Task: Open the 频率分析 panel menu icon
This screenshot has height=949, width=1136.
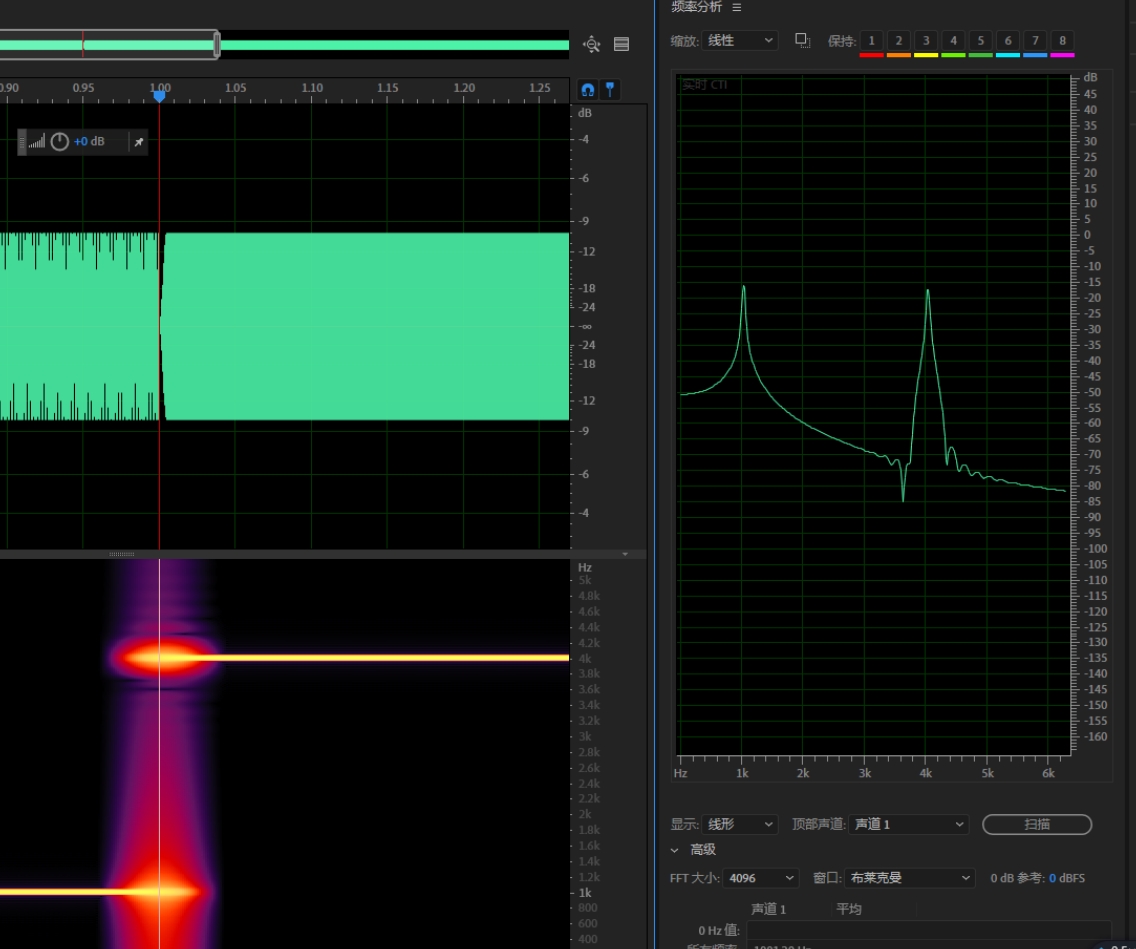Action: [737, 7]
